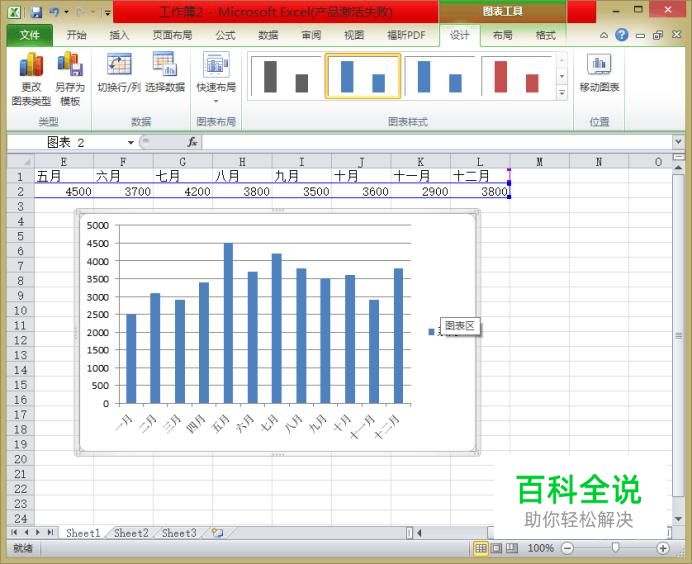Go to last sheet navigation arrow
This screenshot has height=564, width=692.
pyautogui.click(x=50, y=532)
